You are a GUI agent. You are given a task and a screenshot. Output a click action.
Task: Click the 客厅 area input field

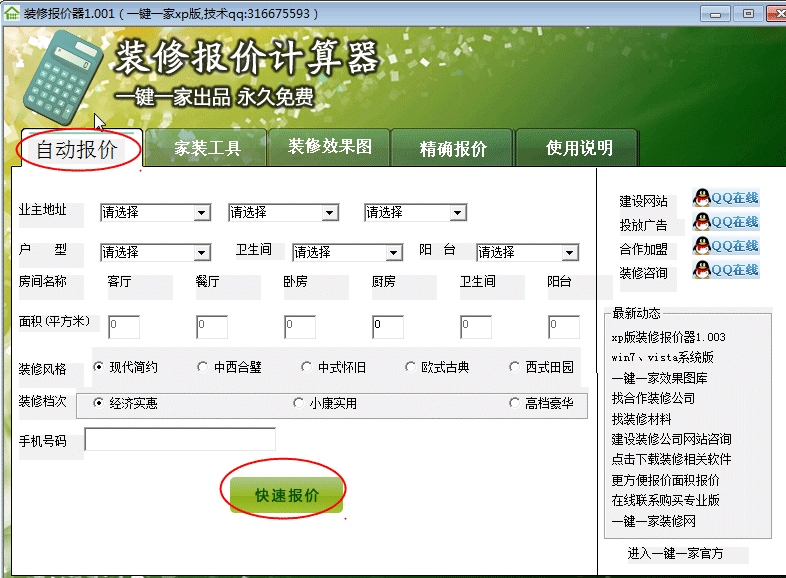coord(124,327)
